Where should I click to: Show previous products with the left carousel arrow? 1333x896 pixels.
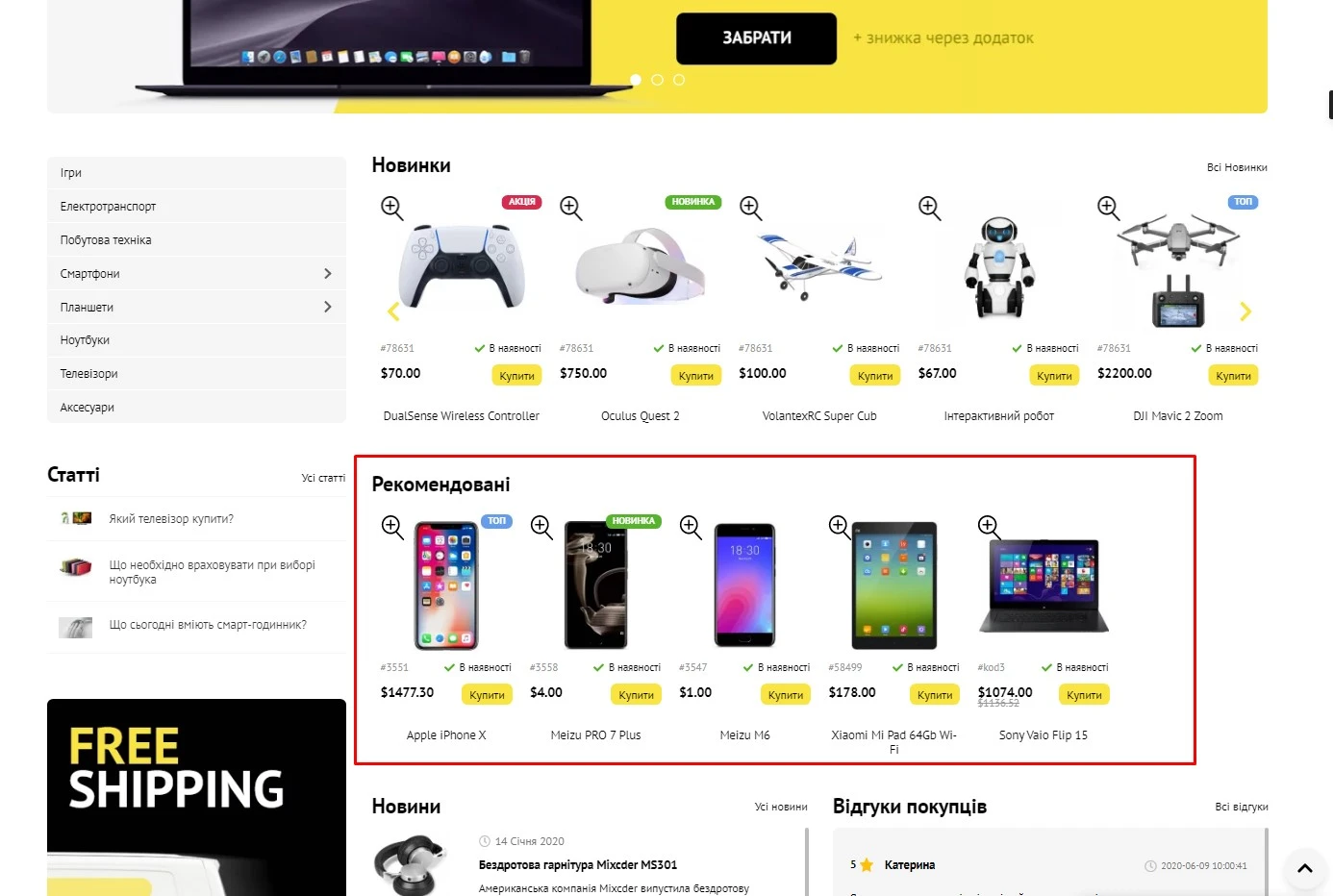pyautogui.click(x=392, y=311)
